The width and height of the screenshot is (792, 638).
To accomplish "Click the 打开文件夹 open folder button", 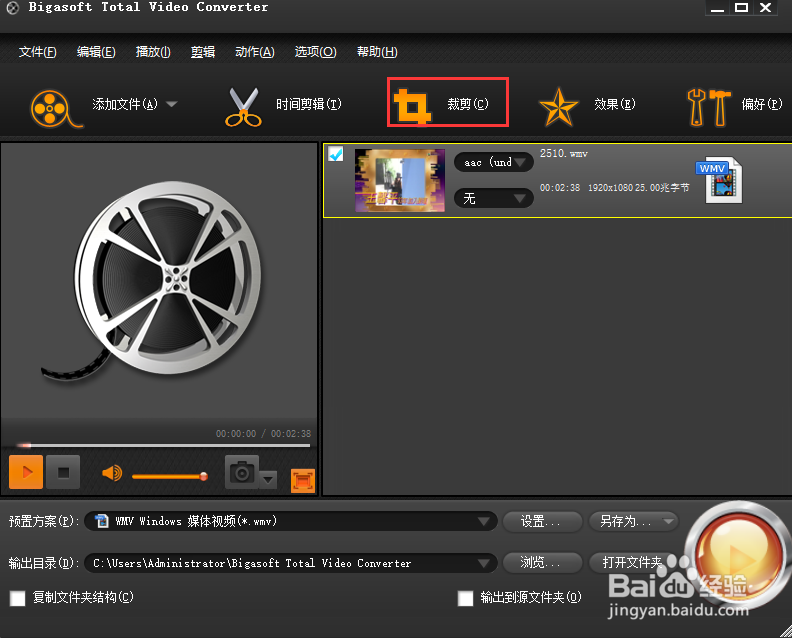I will (x=633, y=562).
